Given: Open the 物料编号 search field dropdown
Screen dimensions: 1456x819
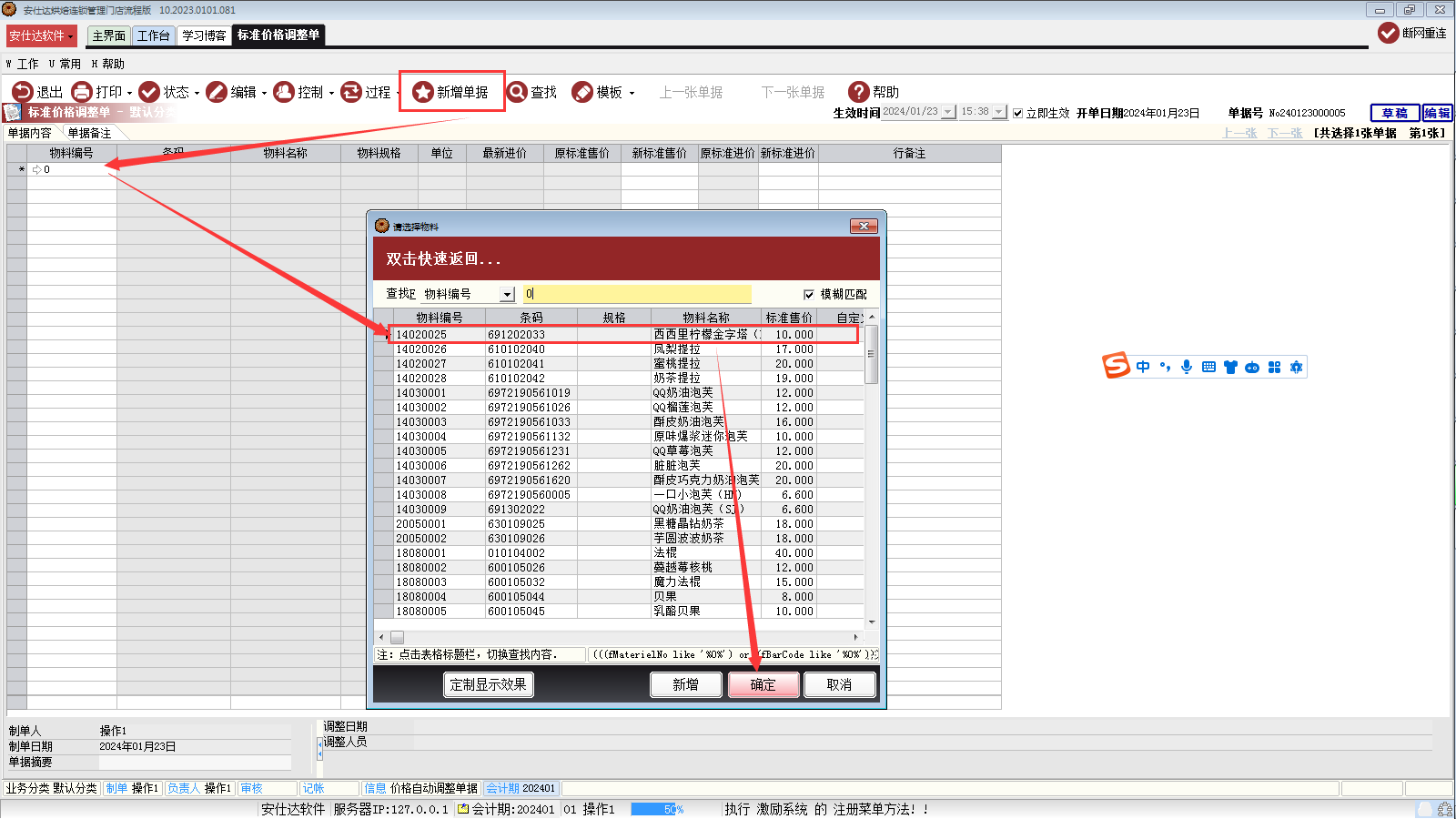Looking at the screenshot, I should (507, 294).
